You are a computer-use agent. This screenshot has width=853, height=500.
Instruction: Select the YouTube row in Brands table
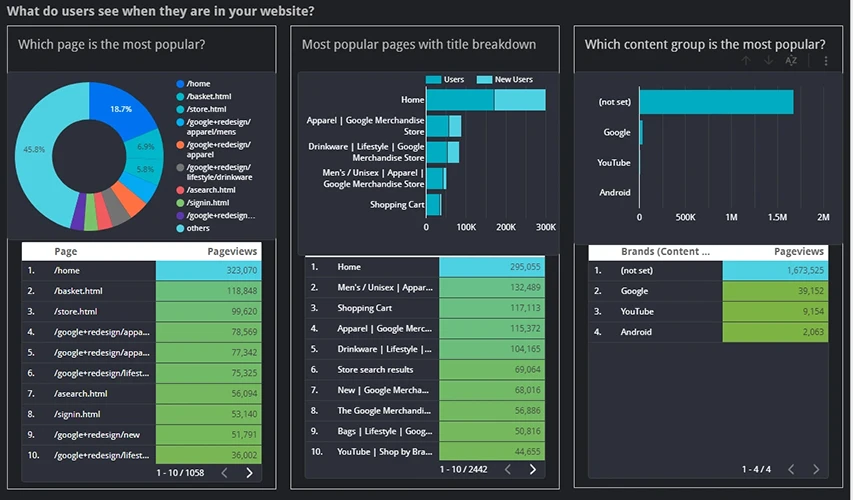click(x=708, y=312)
